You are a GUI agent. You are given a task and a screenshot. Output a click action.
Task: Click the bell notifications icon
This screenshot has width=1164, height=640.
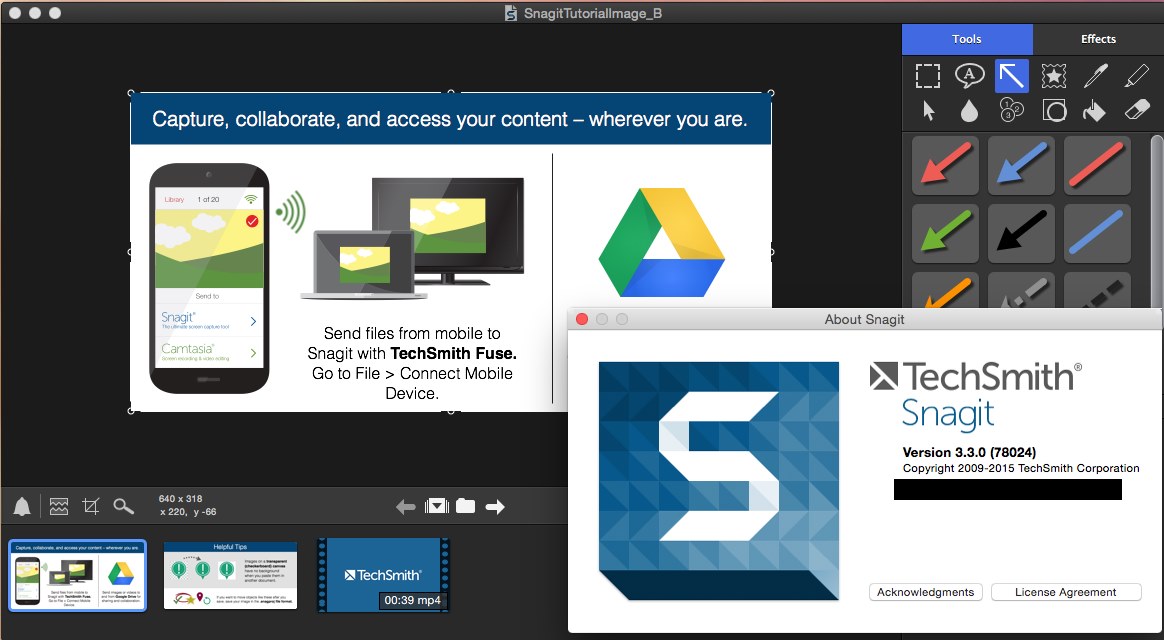pos(22,506)
